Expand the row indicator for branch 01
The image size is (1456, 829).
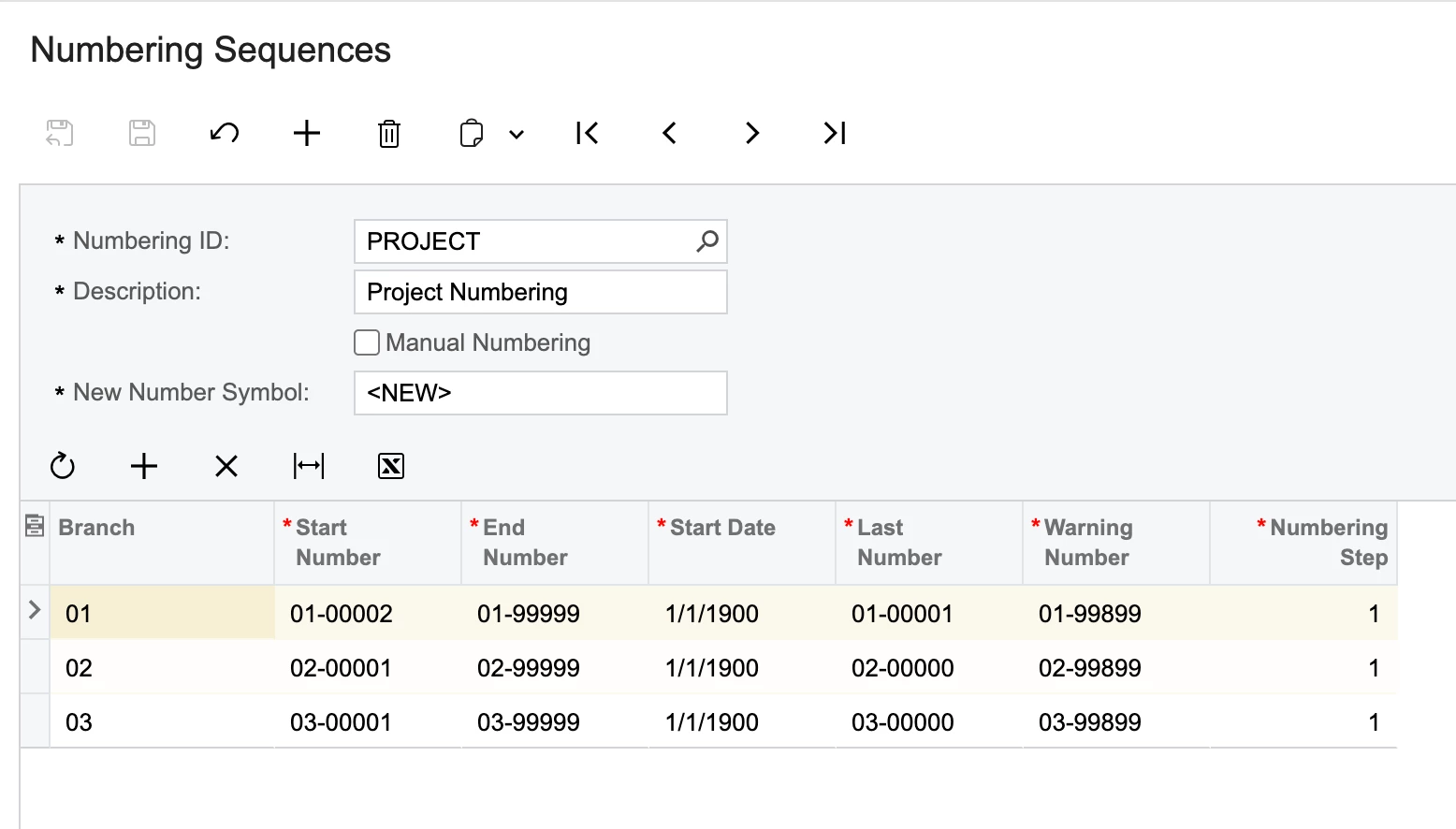[35, 611]
